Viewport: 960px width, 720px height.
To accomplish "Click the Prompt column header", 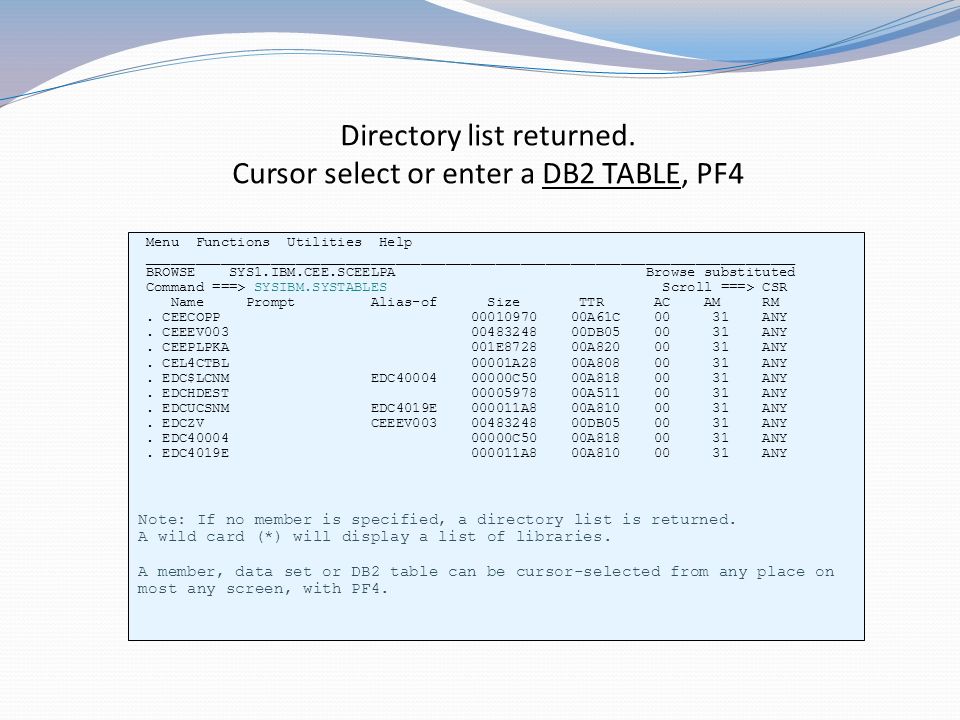I will tap(270, 302).
